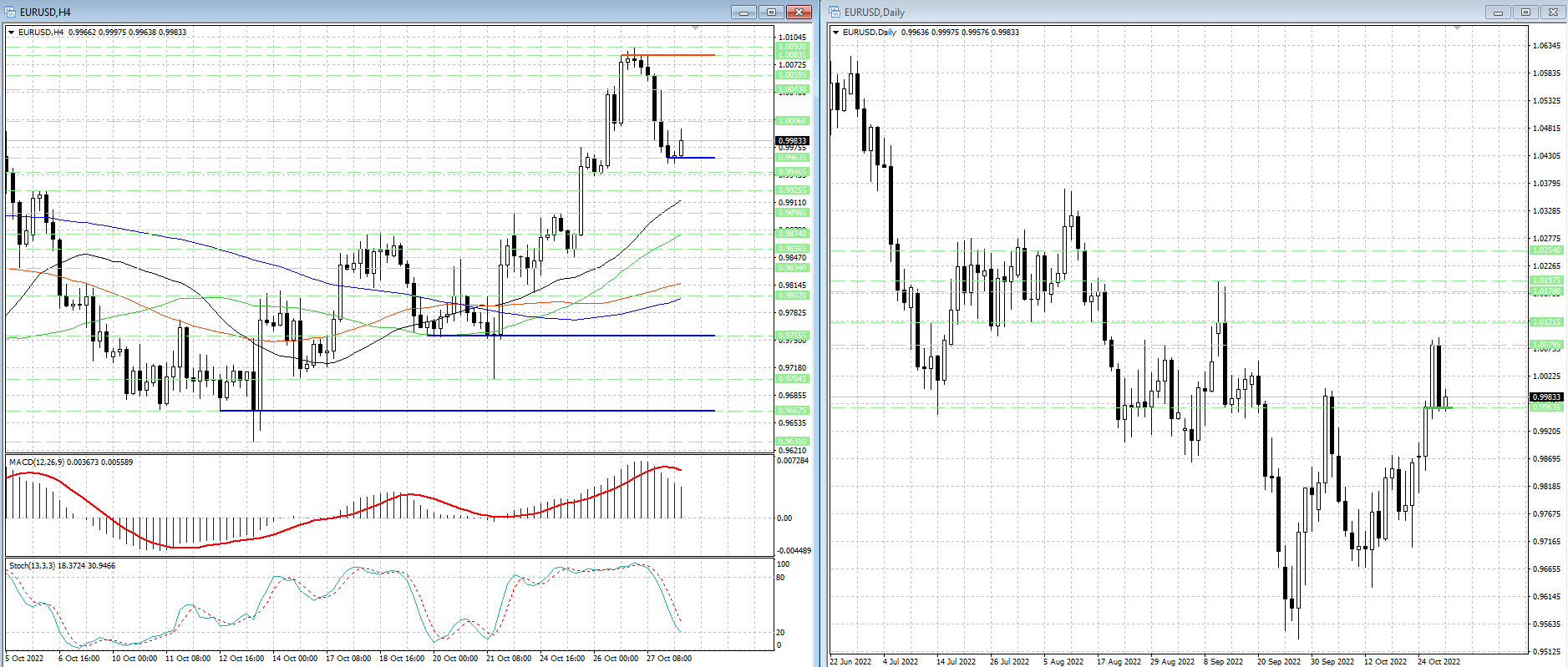Maximize the EURUSD,Daily chart window
The height and width of the screenshot is (667, 1568).
[1525, 12]
